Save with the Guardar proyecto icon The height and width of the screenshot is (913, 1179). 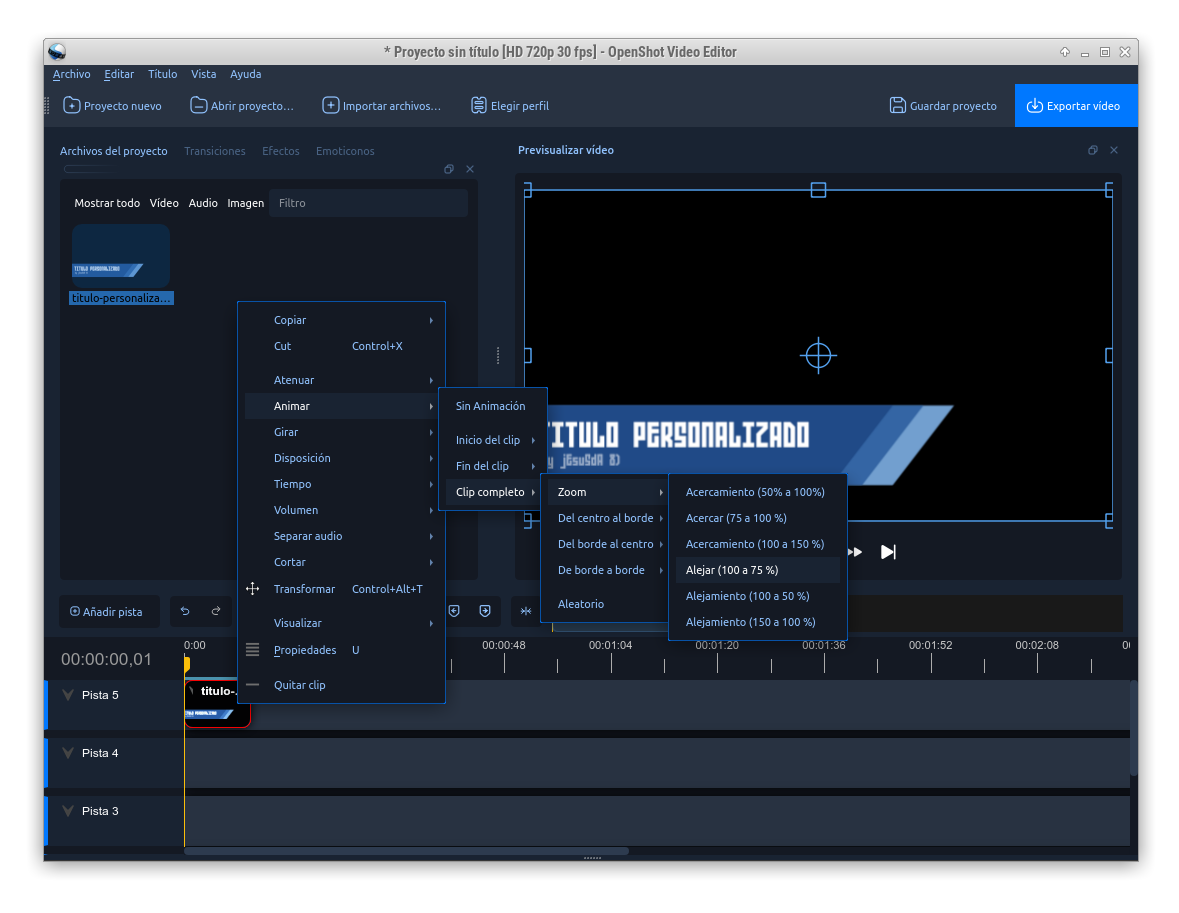tap(898, 106)
